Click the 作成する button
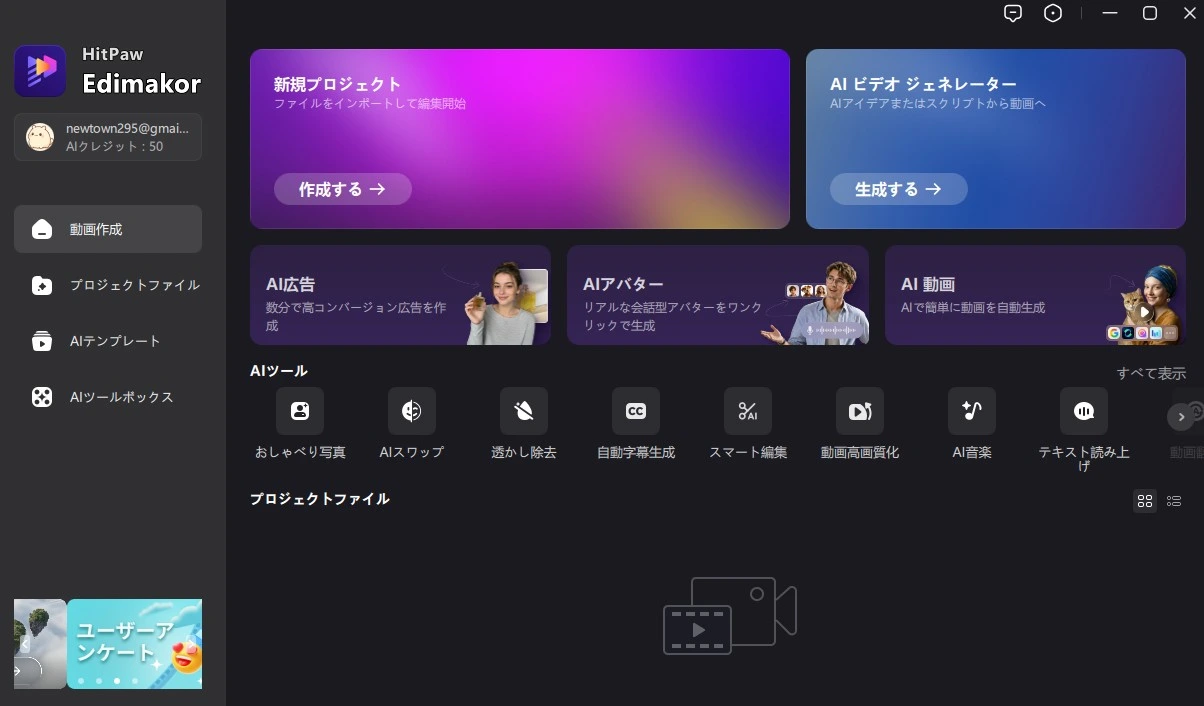 coord(343,189)
